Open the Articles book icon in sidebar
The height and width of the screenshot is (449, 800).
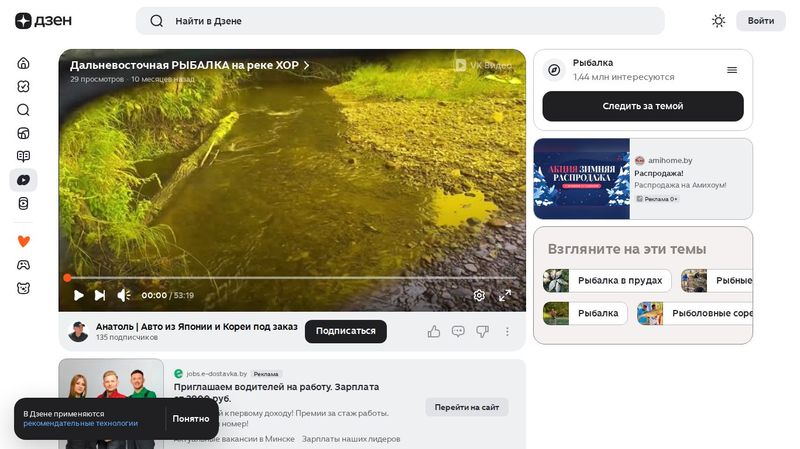23,157
